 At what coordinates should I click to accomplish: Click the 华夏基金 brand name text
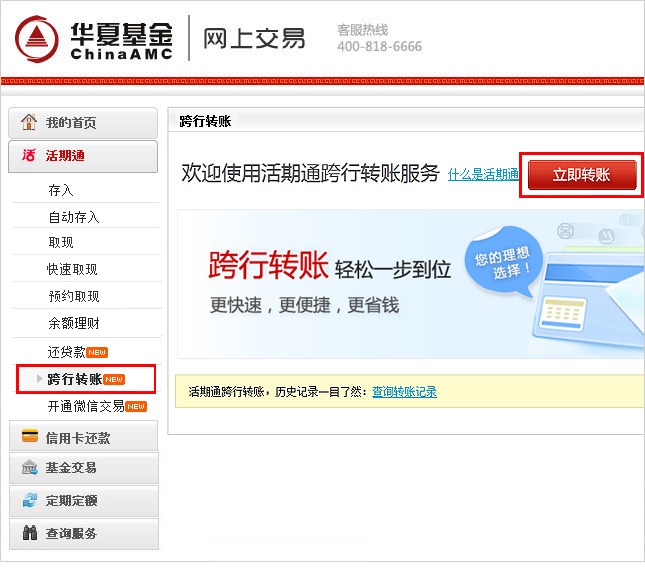pyautogui.click(x=121, y=34)
